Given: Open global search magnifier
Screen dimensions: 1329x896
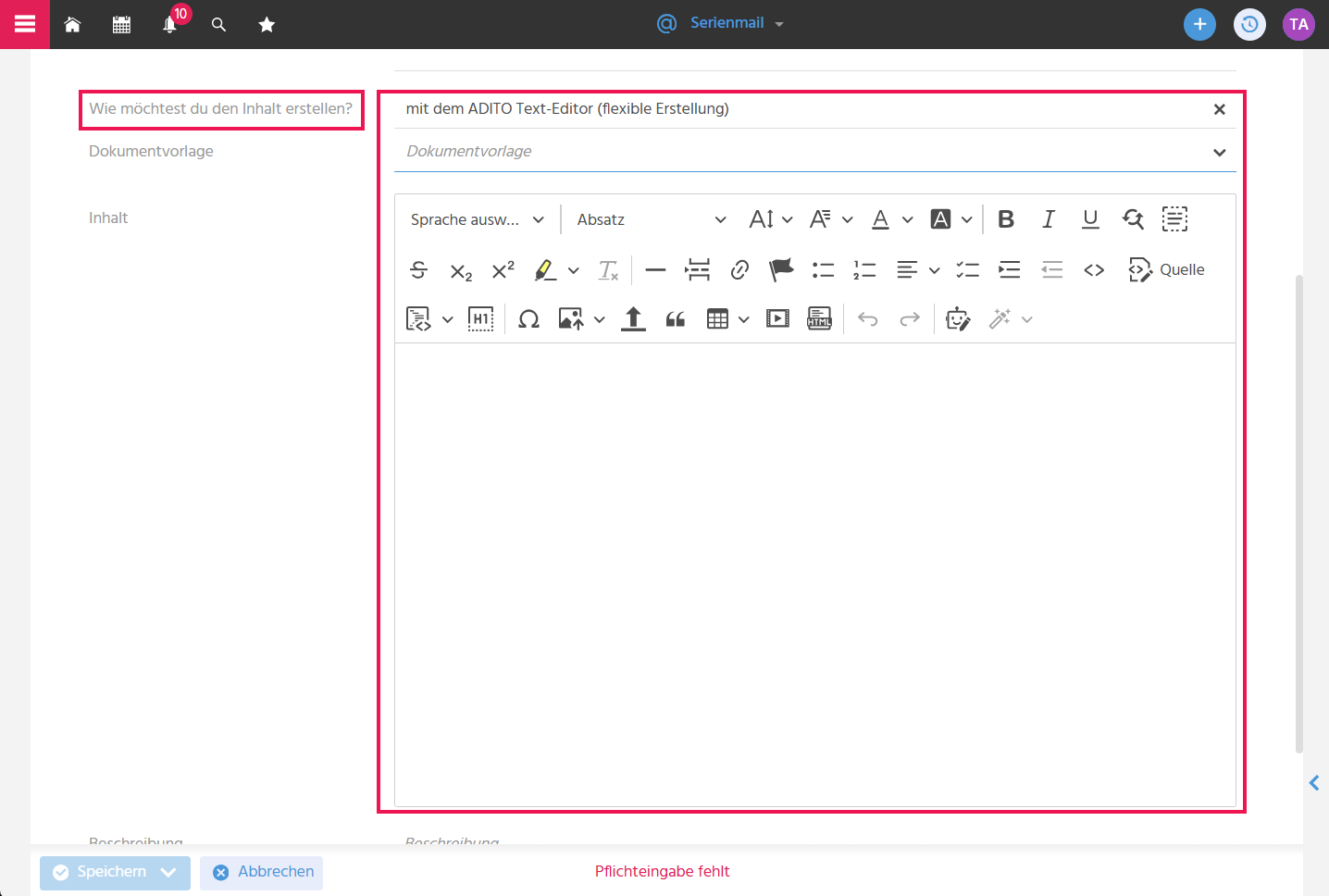Looking at the screenshot, I should click(x=218, y=25).
